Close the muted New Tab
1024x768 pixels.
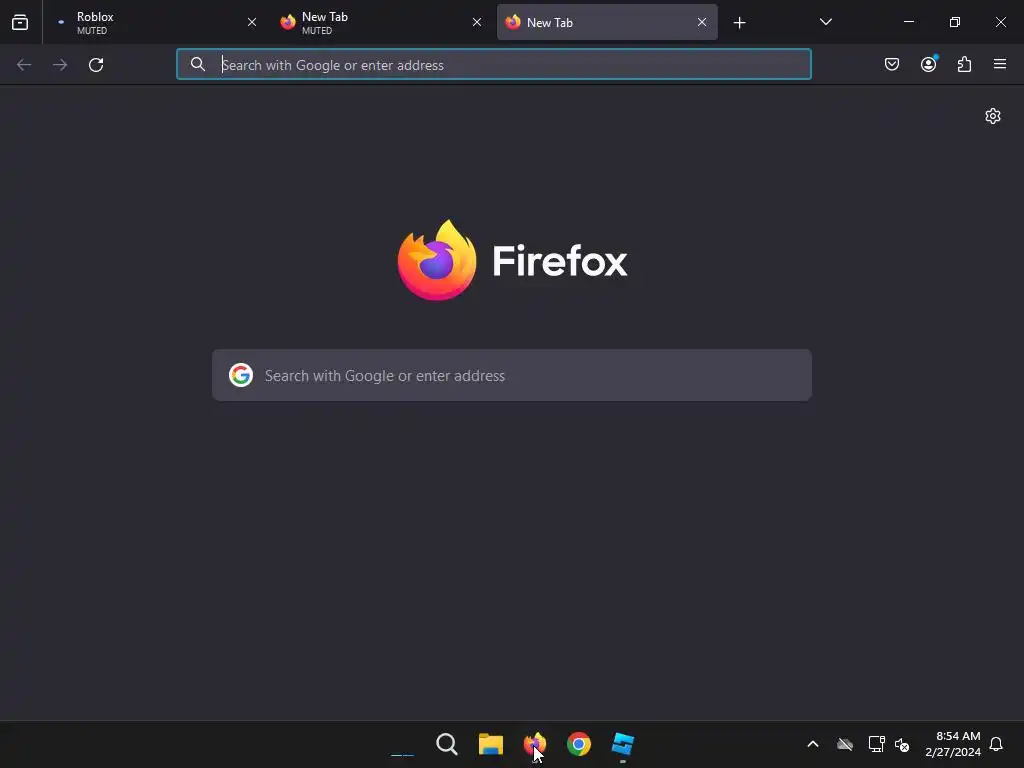pyautogui.click(x=477, y=22)
